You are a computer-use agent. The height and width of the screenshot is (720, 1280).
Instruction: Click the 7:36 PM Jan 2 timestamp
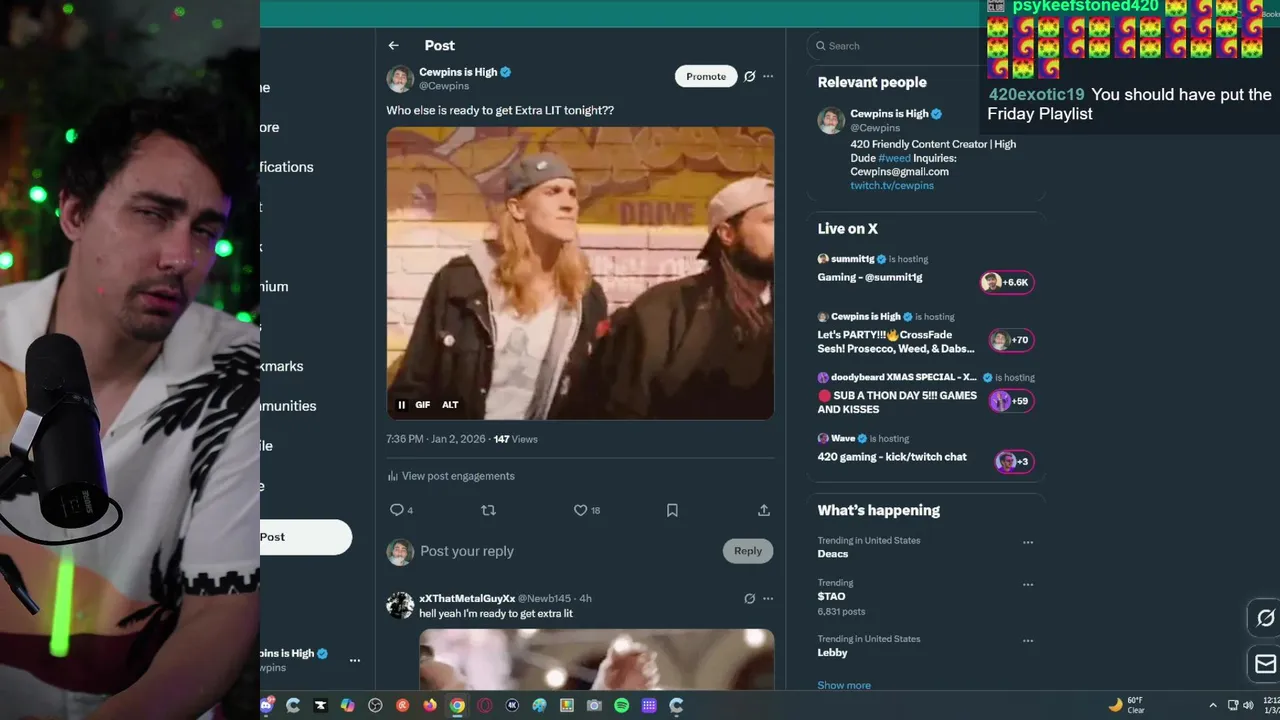(x=435, y=439)
